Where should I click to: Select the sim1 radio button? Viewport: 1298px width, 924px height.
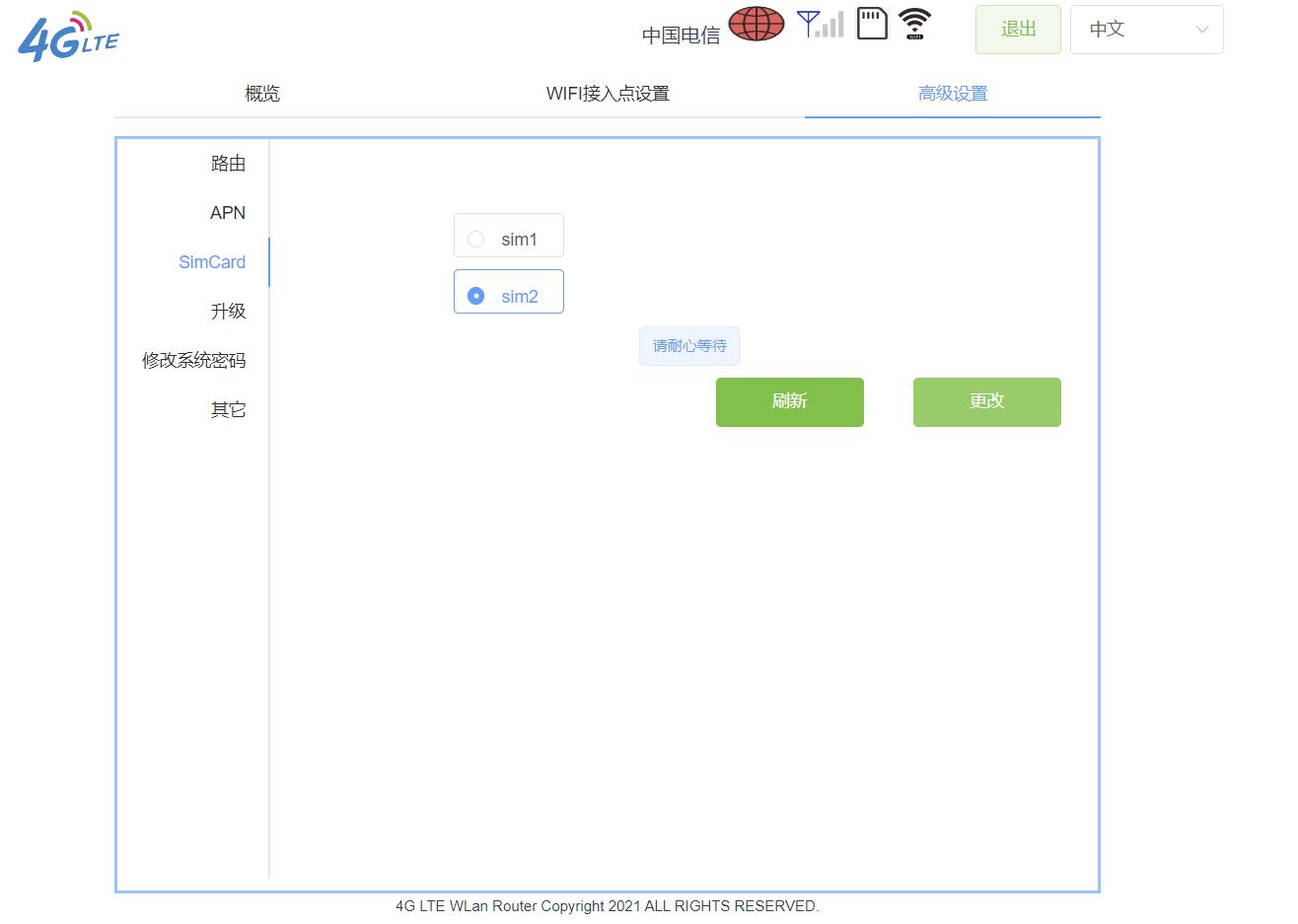tap(476, 238)
